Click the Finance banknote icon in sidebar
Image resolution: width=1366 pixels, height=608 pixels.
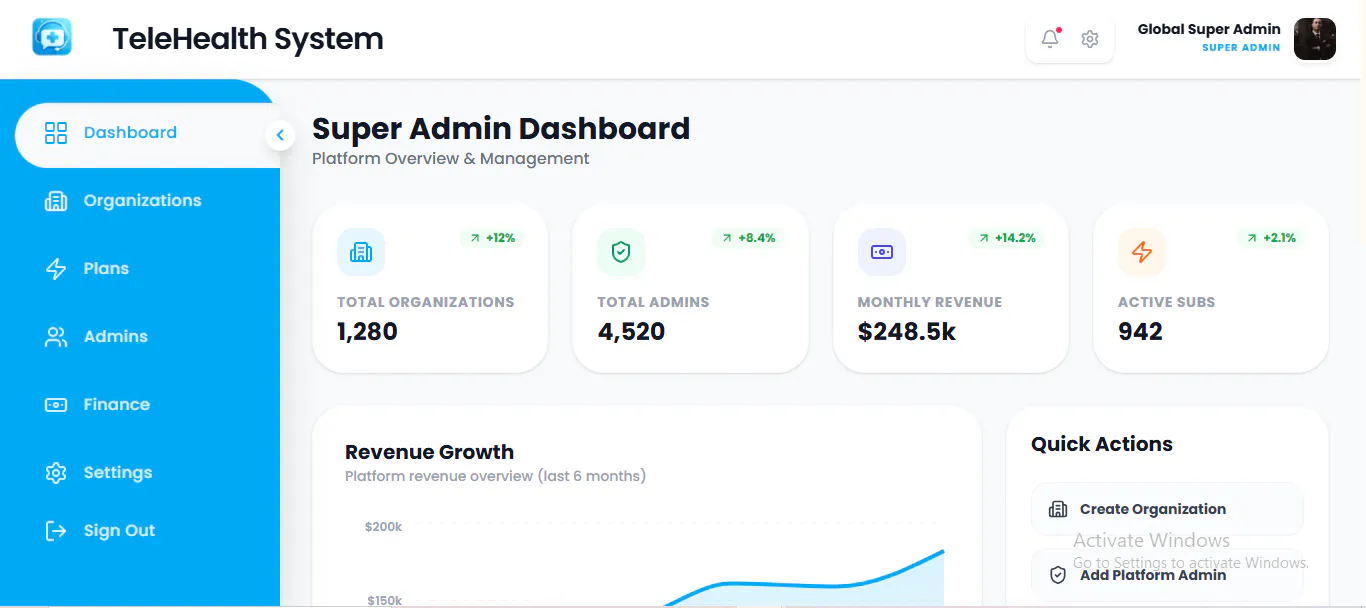56,405
